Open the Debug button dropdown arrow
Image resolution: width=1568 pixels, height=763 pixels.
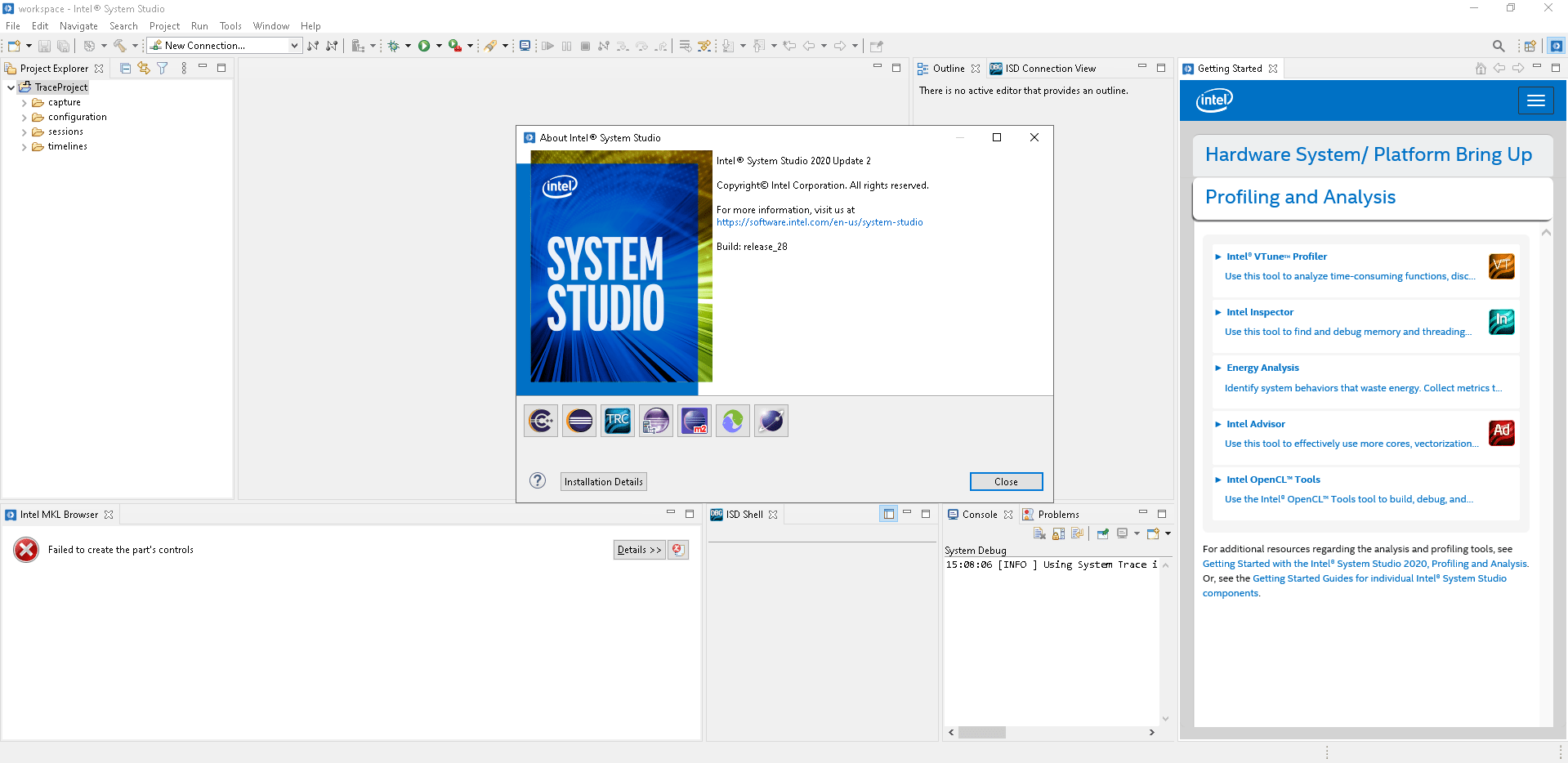point(408,46)
